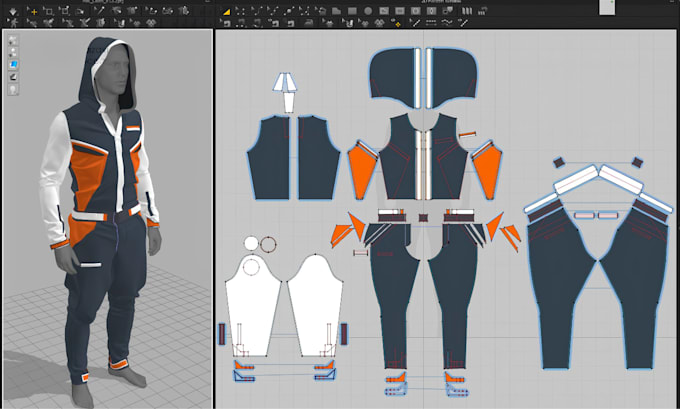Image resolution: width=680 pixels, height=409 pixels.
Task: Select the plain white circle pattern piece
Action: tap(251, 243)
